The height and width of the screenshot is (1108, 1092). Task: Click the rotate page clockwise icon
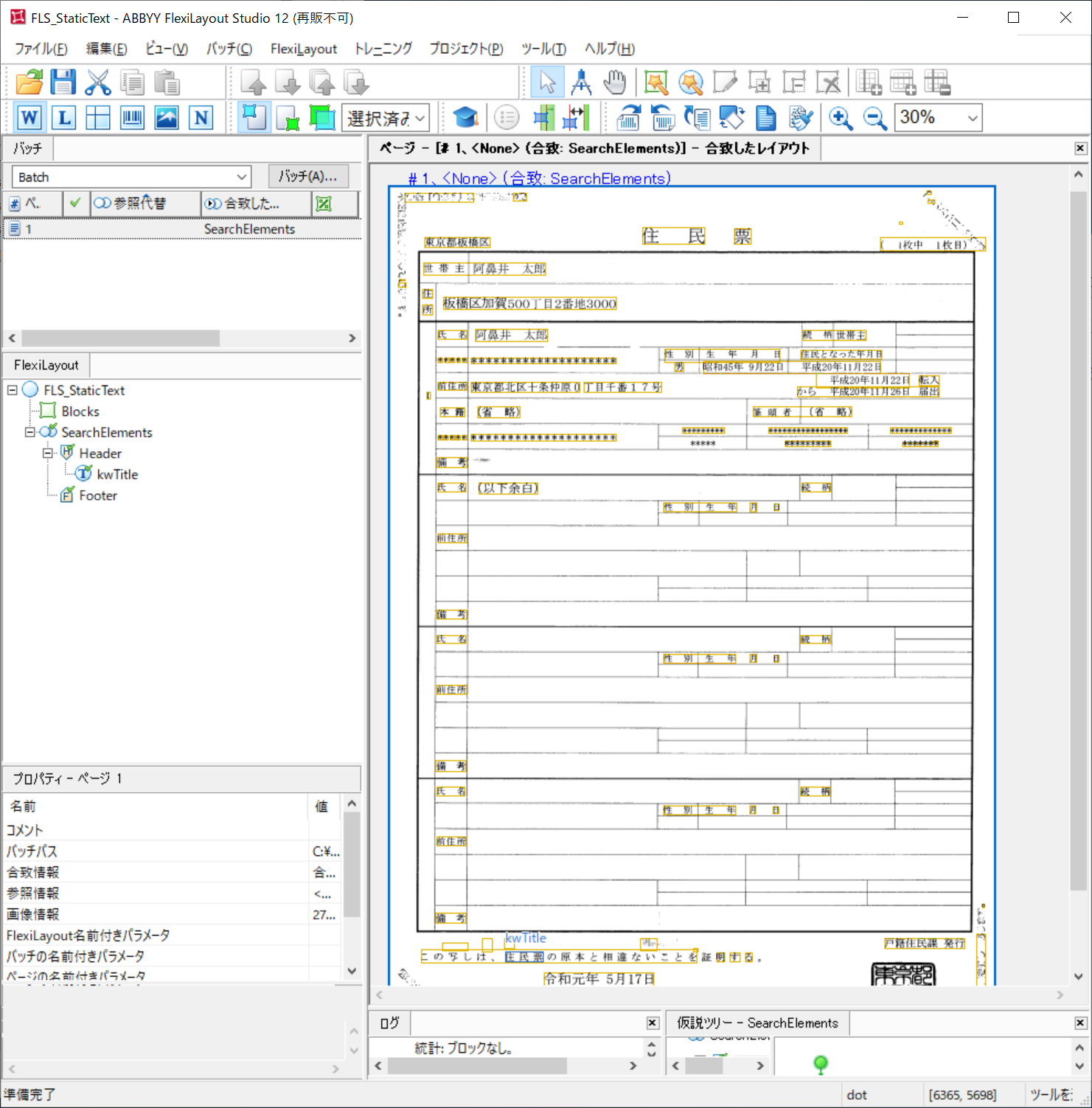click(628, 117)
